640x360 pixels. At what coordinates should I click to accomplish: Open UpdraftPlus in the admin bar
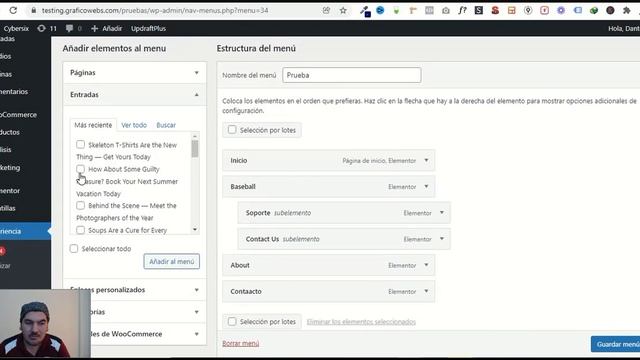point(148,28)
